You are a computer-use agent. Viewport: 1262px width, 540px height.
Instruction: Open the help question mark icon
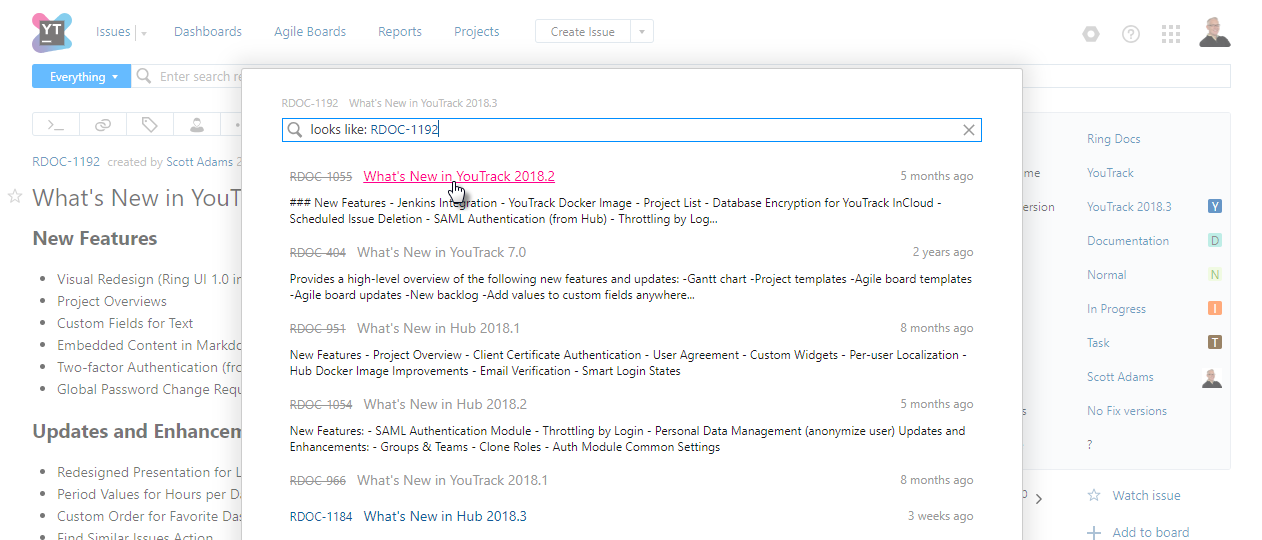coord(1131,33)
